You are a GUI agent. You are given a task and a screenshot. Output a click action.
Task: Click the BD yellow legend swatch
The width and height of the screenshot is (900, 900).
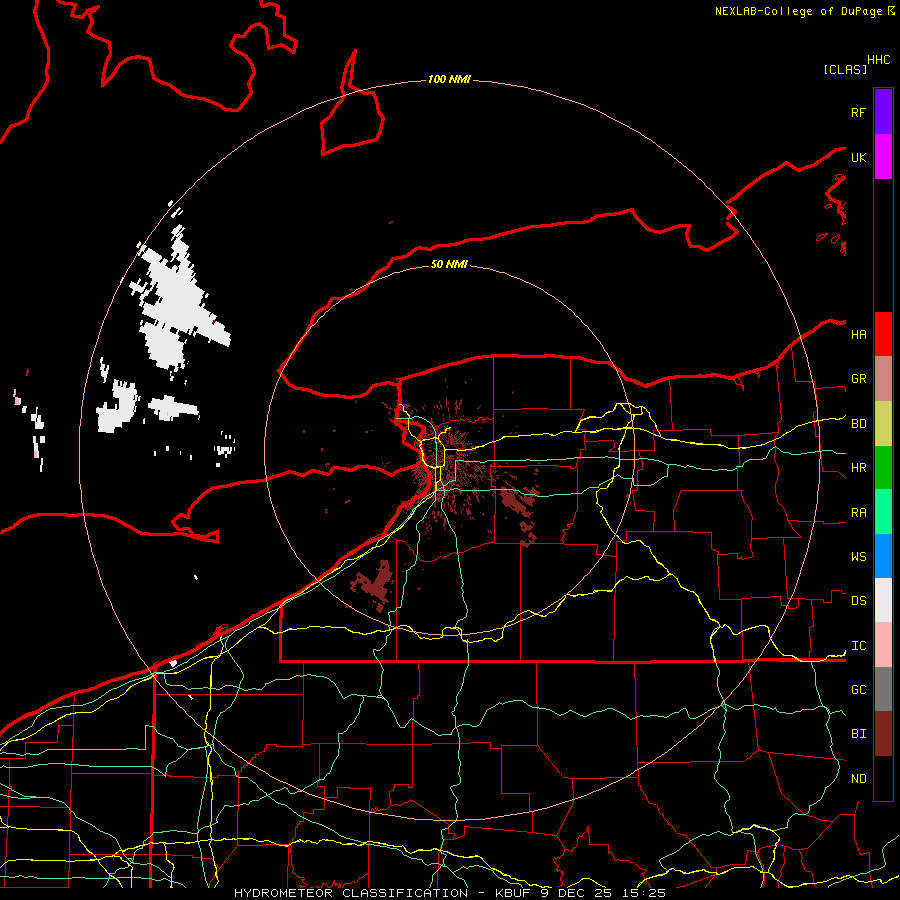883,424
